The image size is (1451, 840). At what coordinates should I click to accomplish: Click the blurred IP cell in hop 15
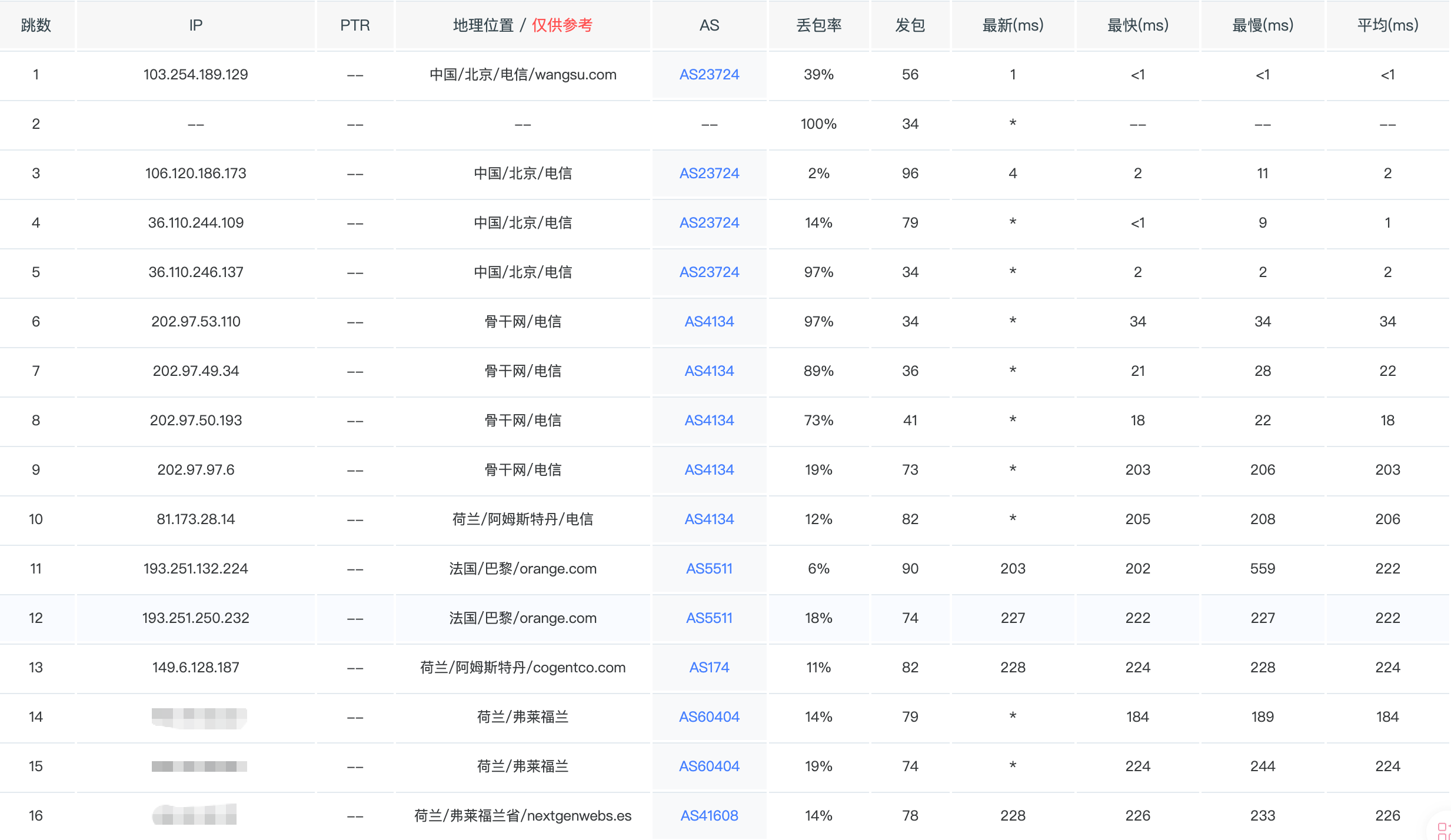click(199, 766)
